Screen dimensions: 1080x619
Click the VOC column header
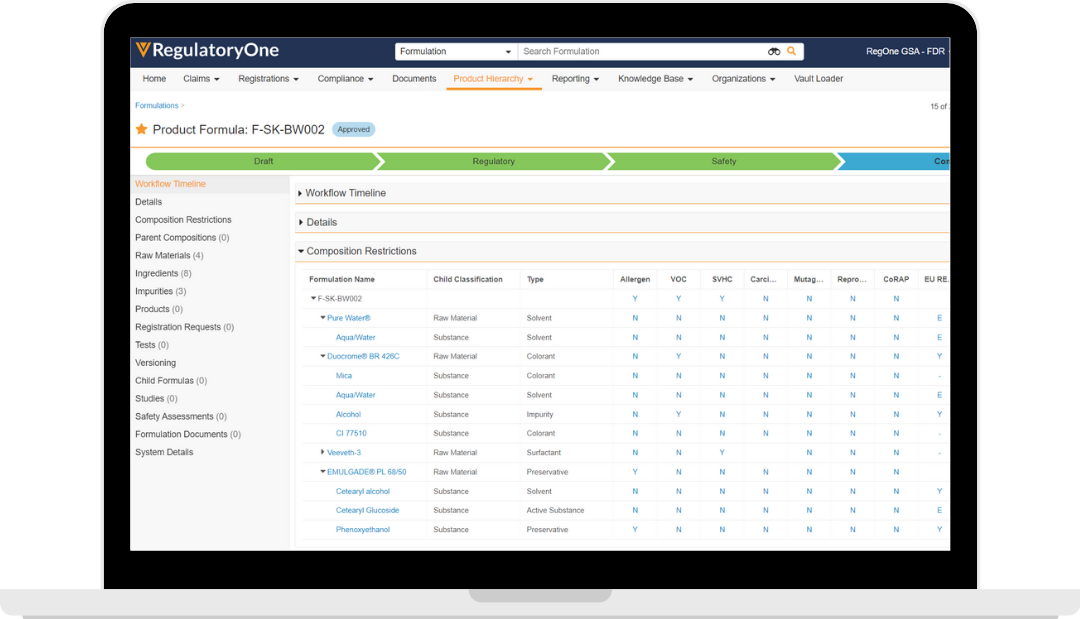pos(678,280)
